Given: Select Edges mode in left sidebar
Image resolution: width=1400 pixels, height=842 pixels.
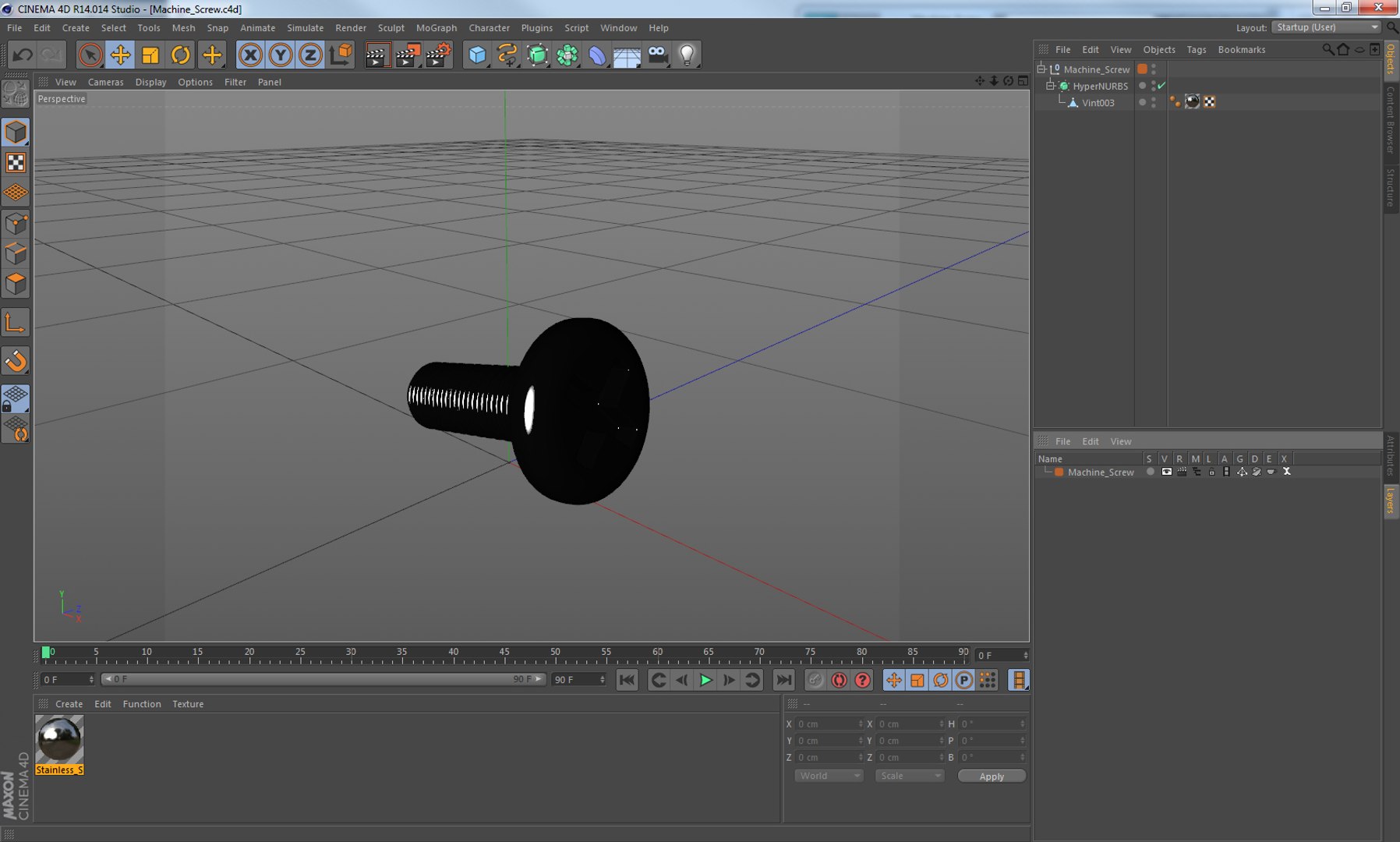Looking at the screenshot, I should (16, 254).
